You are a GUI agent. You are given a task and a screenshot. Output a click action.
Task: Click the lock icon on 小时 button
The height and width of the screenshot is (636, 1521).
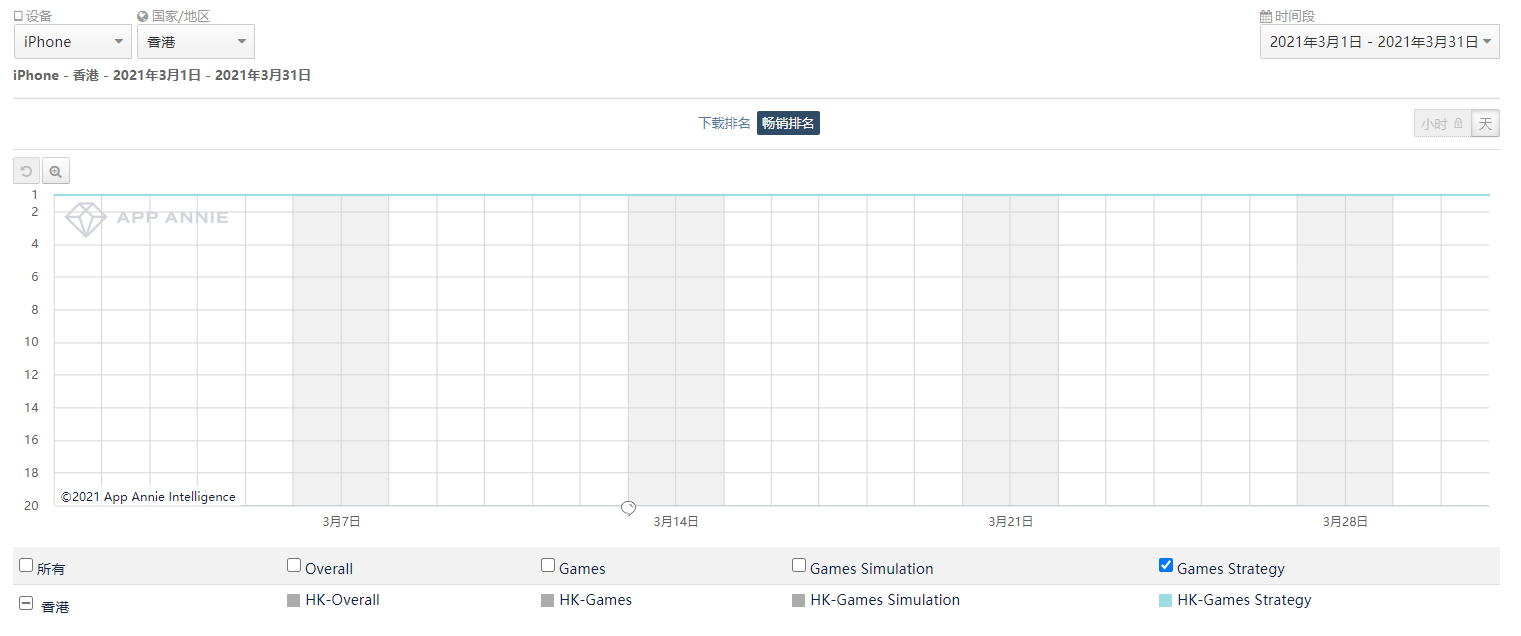pos(1459,124)
